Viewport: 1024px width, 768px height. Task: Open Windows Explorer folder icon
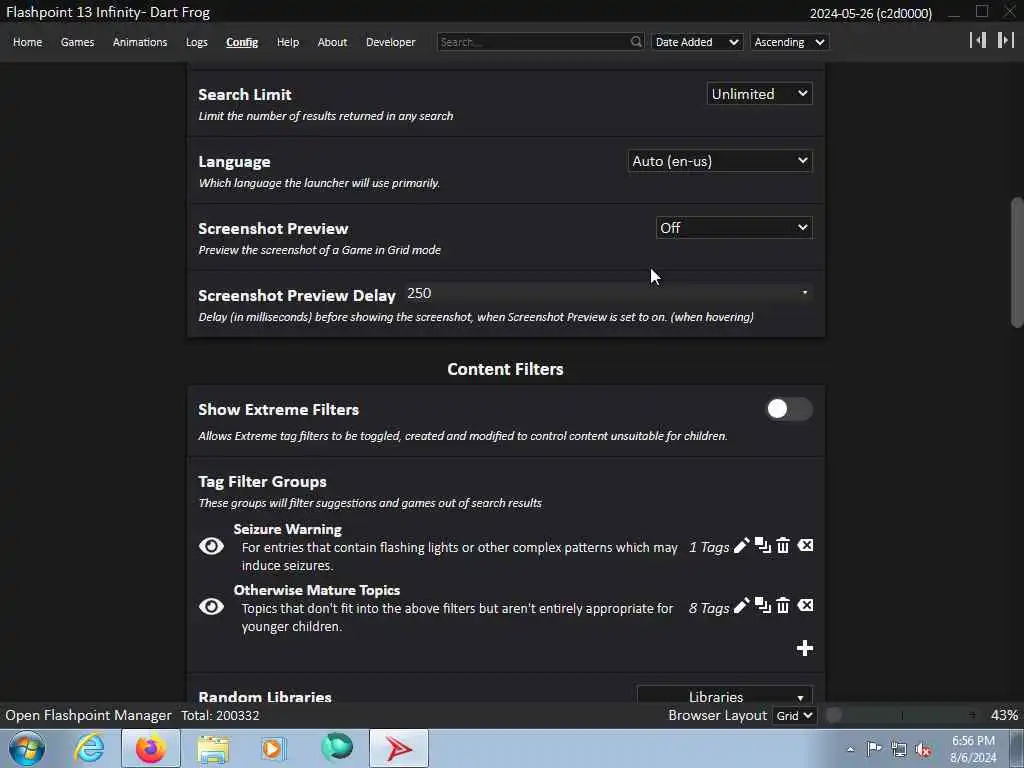[x=213, y=750]
